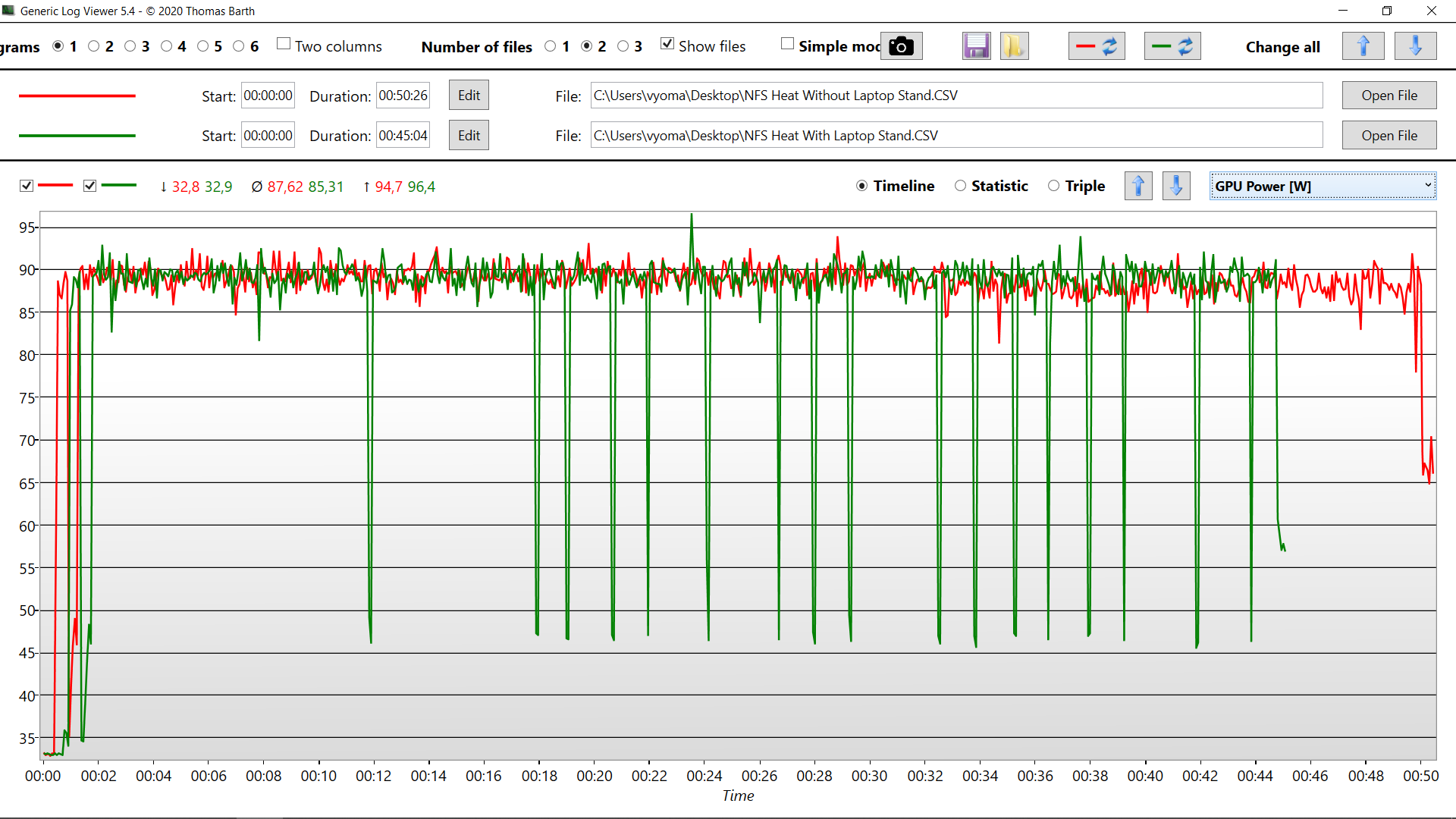Image resolution: width=1456 pixels, height=819 pixels.
Task: Edit the With Laptop Stand file time range
Action: [x=469, y=136]
